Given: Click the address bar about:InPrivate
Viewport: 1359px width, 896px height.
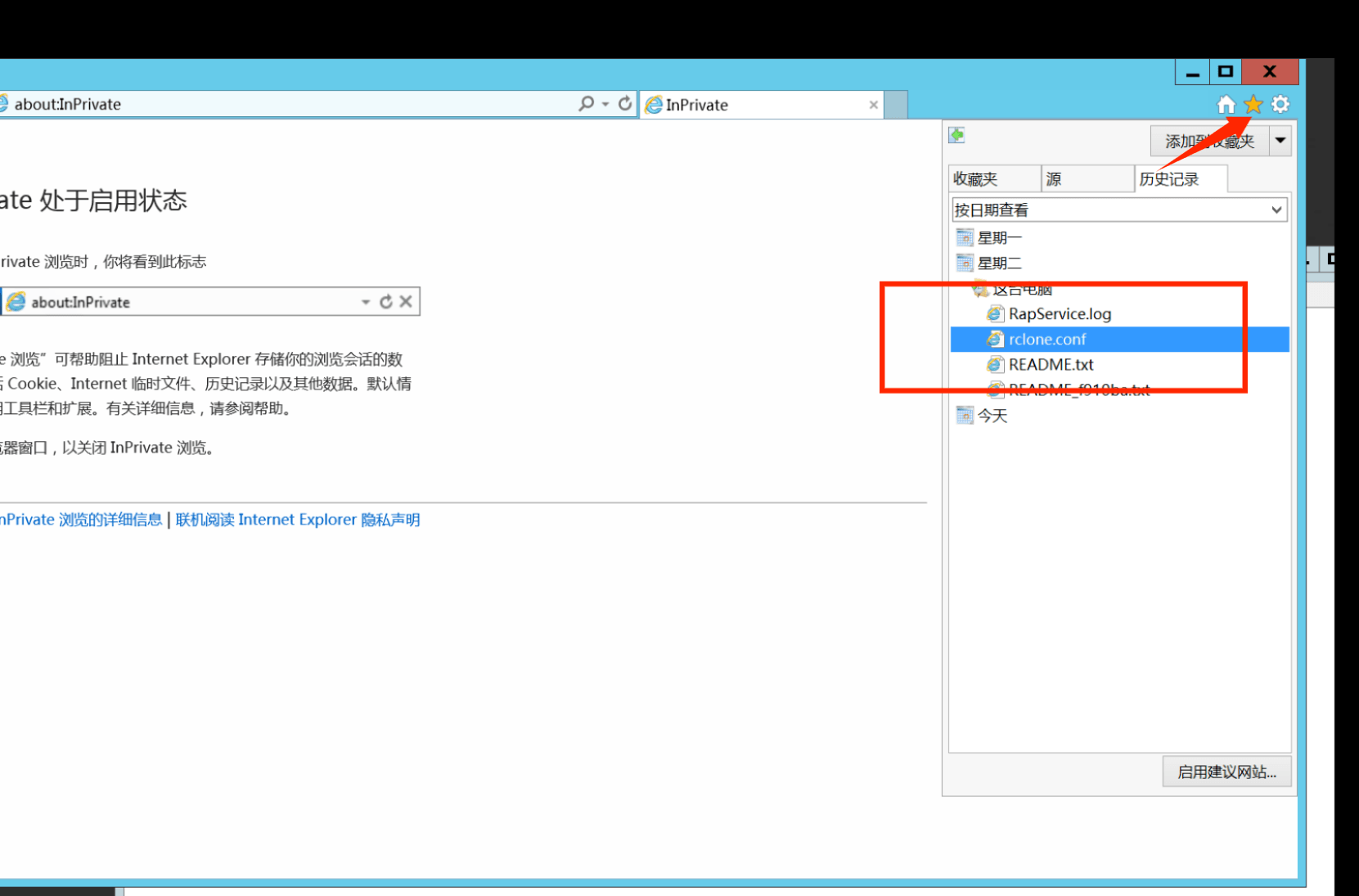Looking at the screenshot, I should 286,104.
